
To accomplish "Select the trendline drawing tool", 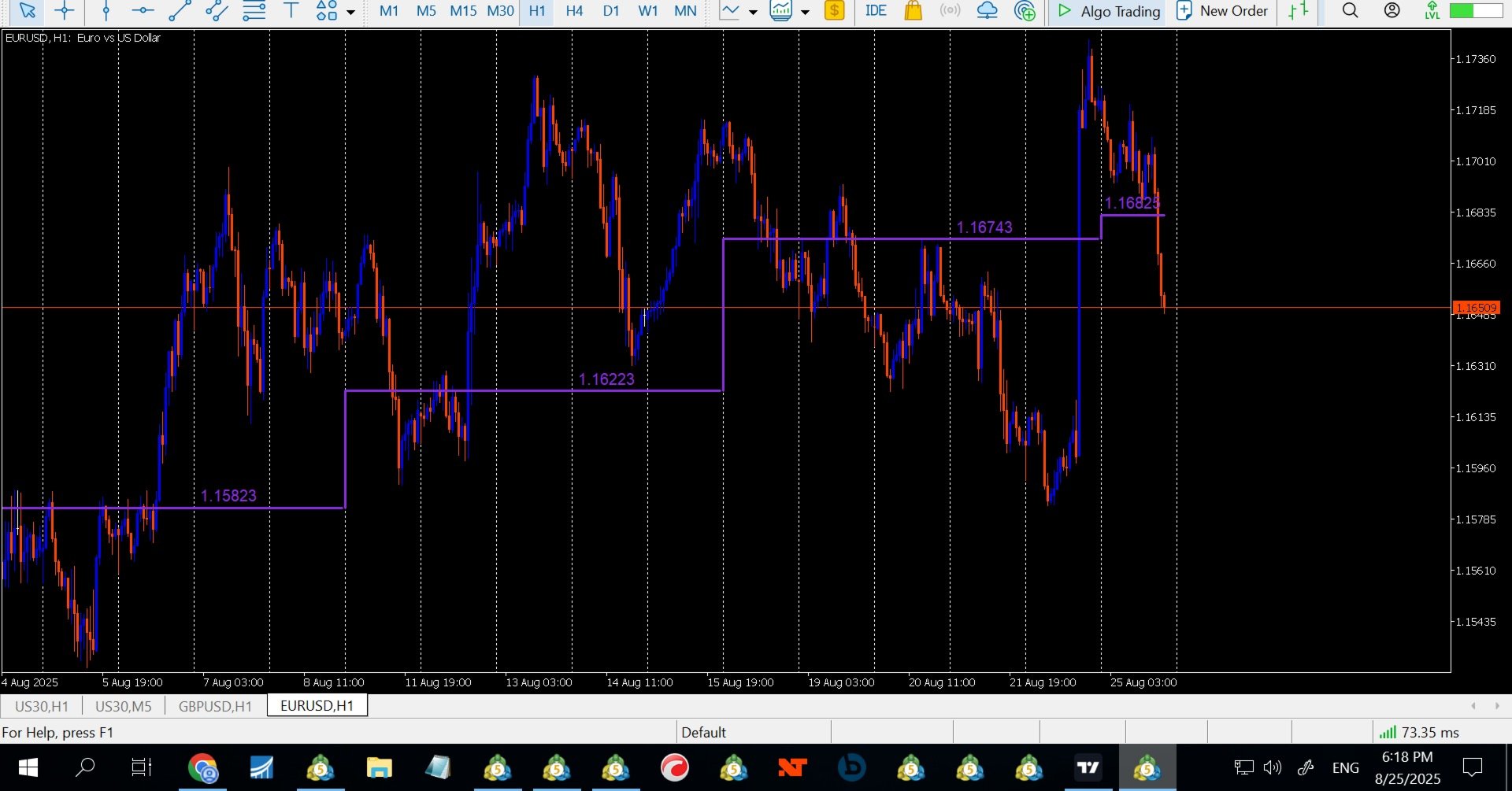I will pos(180,11).
